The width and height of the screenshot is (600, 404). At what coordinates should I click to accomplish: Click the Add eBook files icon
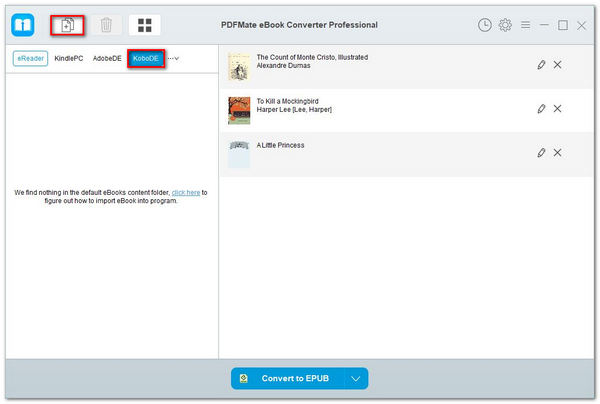pos(67,25)
